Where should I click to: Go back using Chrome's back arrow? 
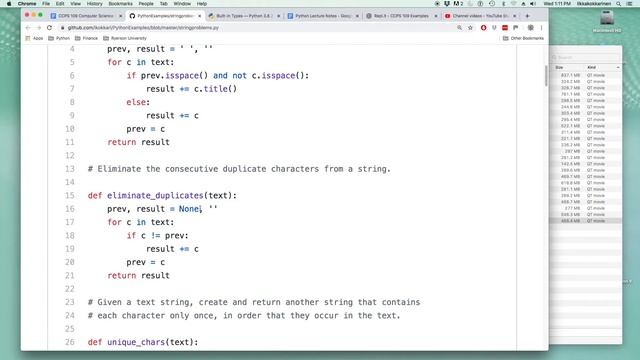pos(28,28)
